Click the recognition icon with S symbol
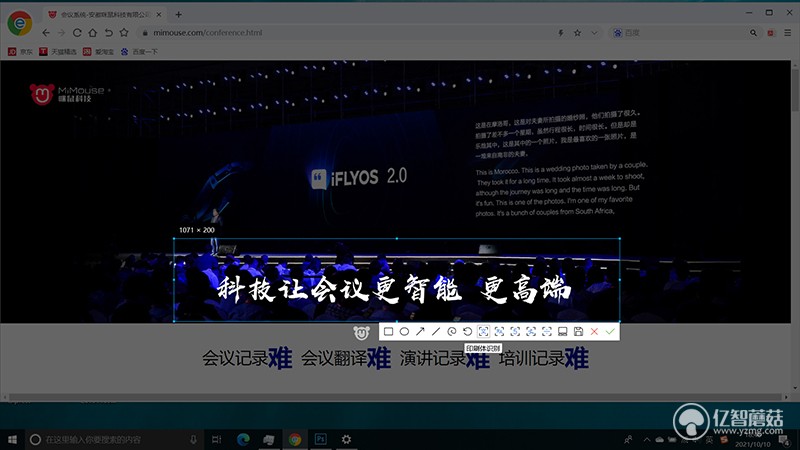Image resolution: width=800 pixels, height=450 pixels. [x=515, y=332]
